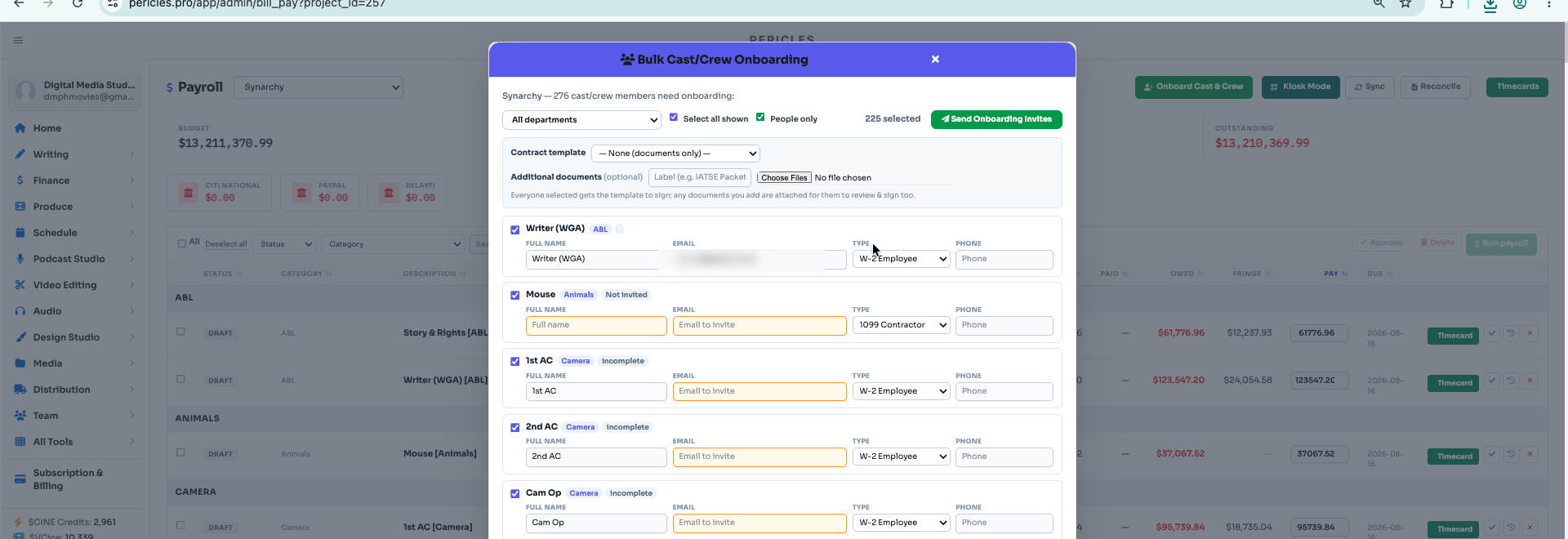This screenshot has height=539, width=1568.
Task: Close the Bulk Cast/Crew Onboarding dialog
Action: tap(935, 60)
